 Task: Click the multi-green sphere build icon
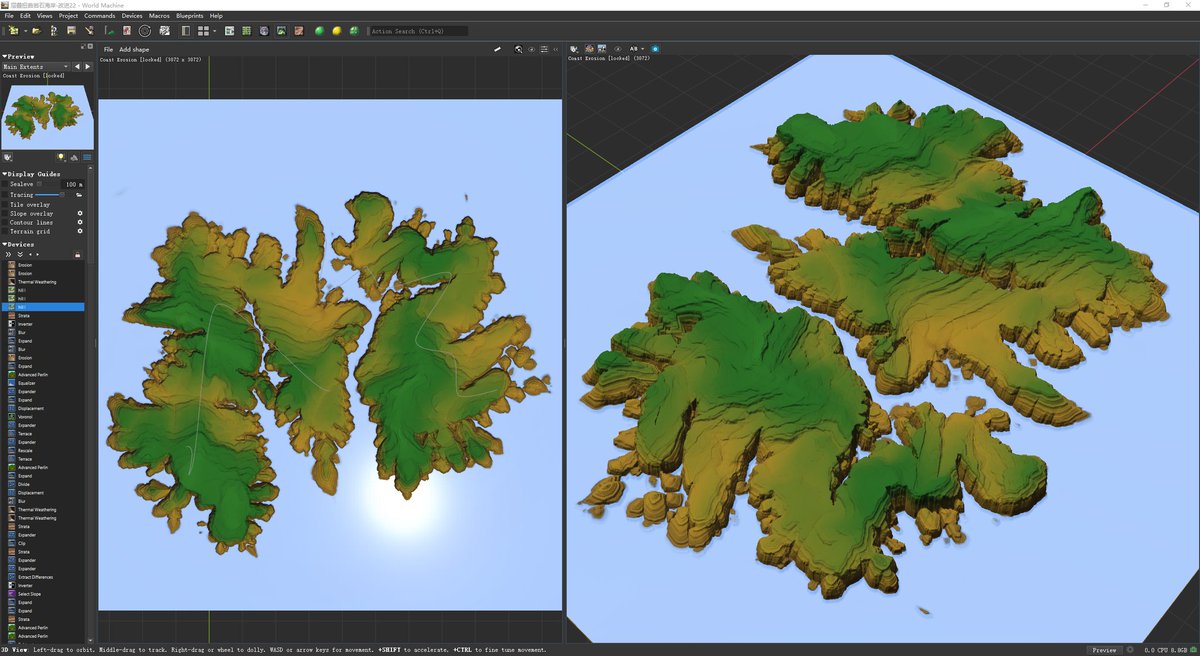click(x=354, y=31)
